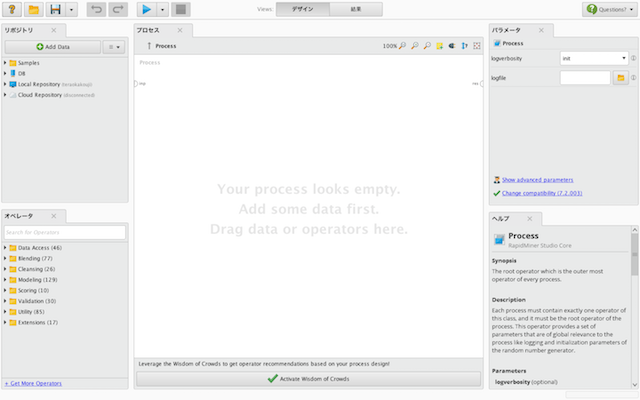This screenshot has width=640, height=400.
Task: Select the Extensions (17) operator group
Action: (33, 322)
